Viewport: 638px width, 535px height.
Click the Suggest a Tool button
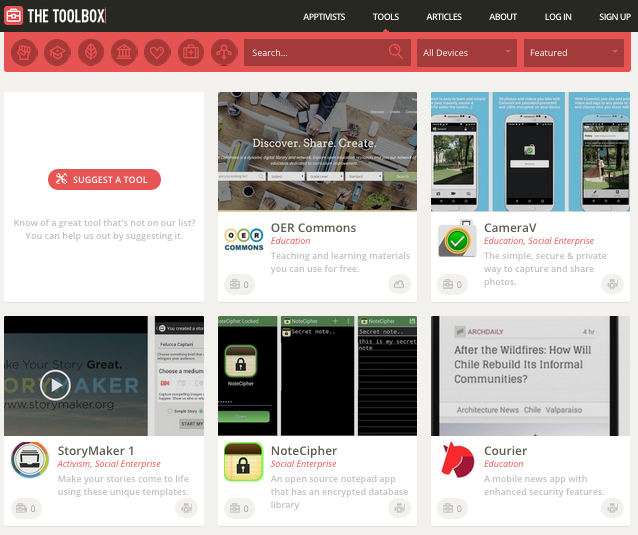pyautogui.click(x=105, y=179)
